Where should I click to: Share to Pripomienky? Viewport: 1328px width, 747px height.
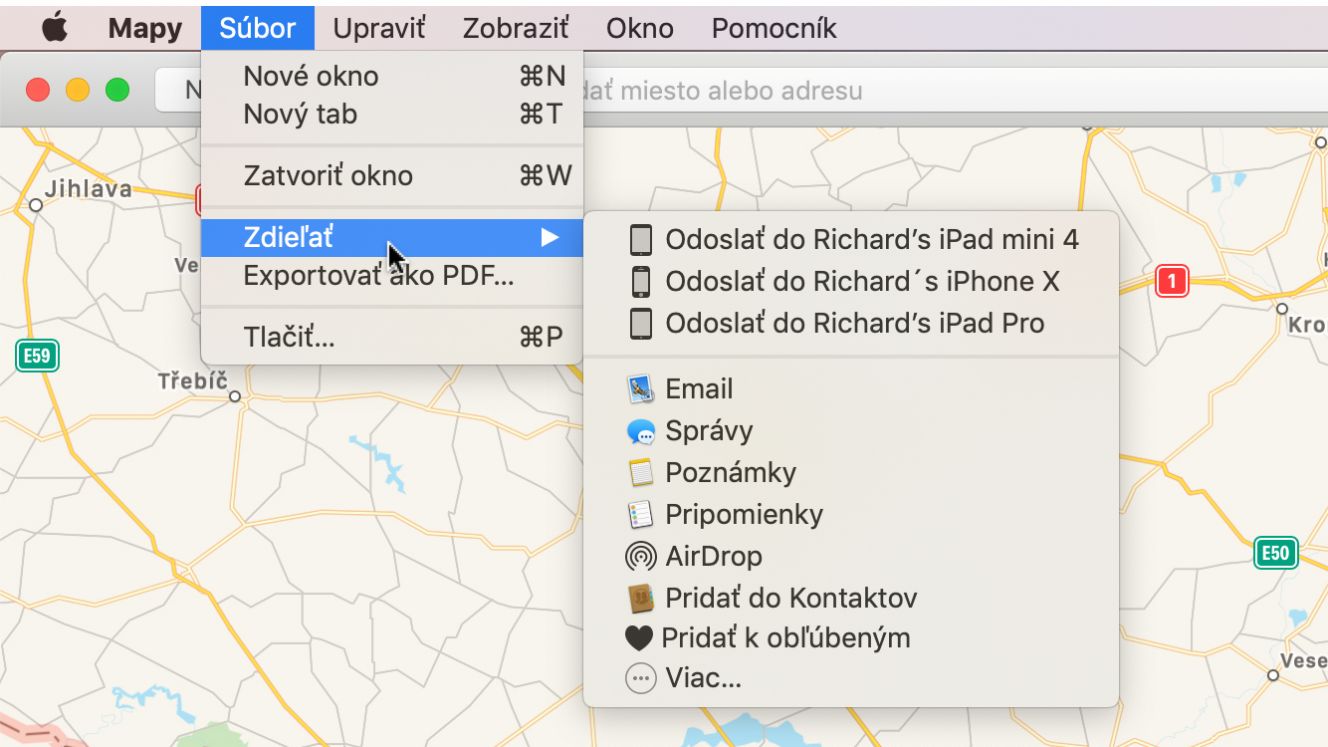pyautogui.click(x=851, y=515)
